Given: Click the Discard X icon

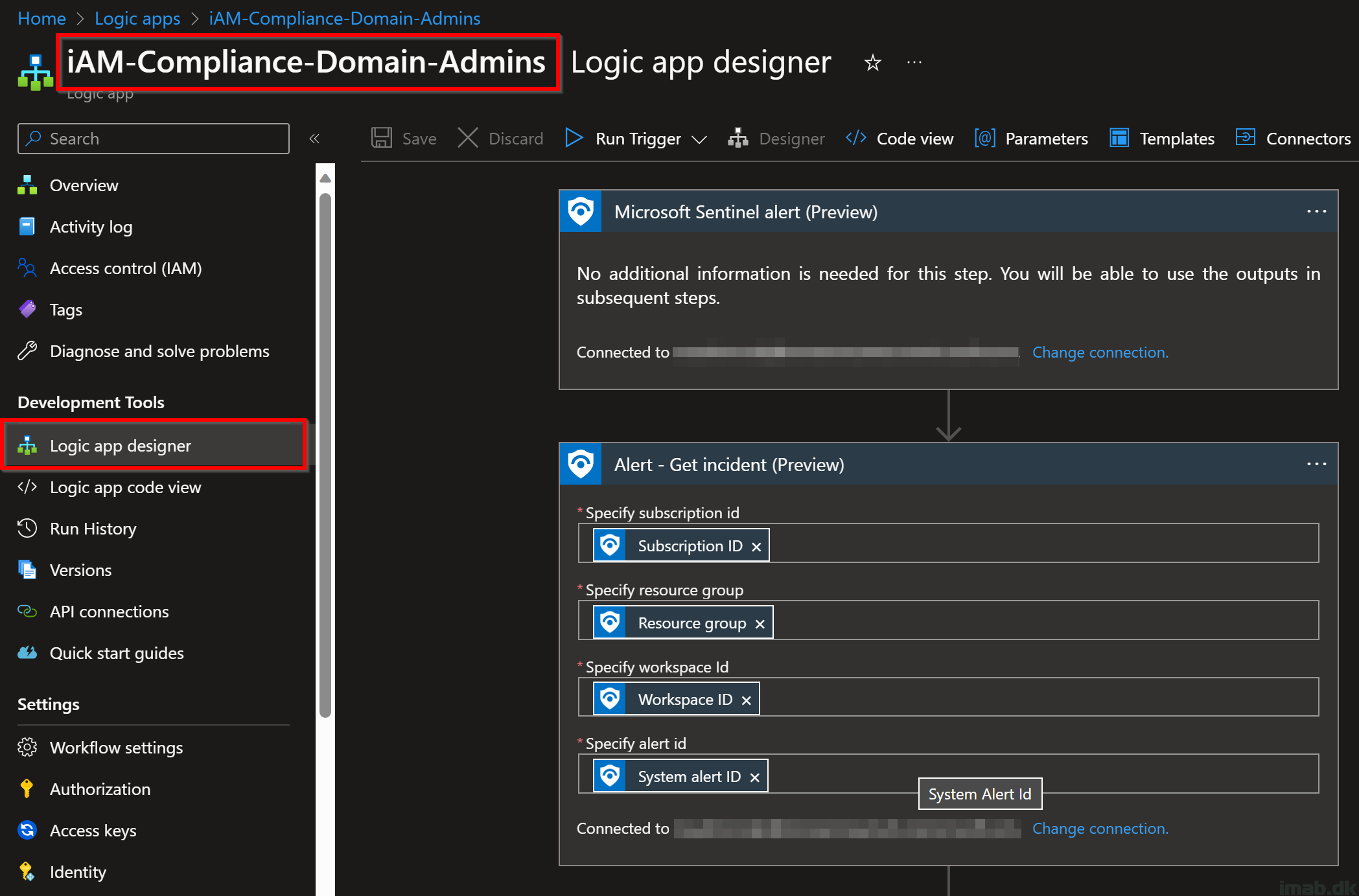Looking at the screenshot, I should (x=468, y=138).
